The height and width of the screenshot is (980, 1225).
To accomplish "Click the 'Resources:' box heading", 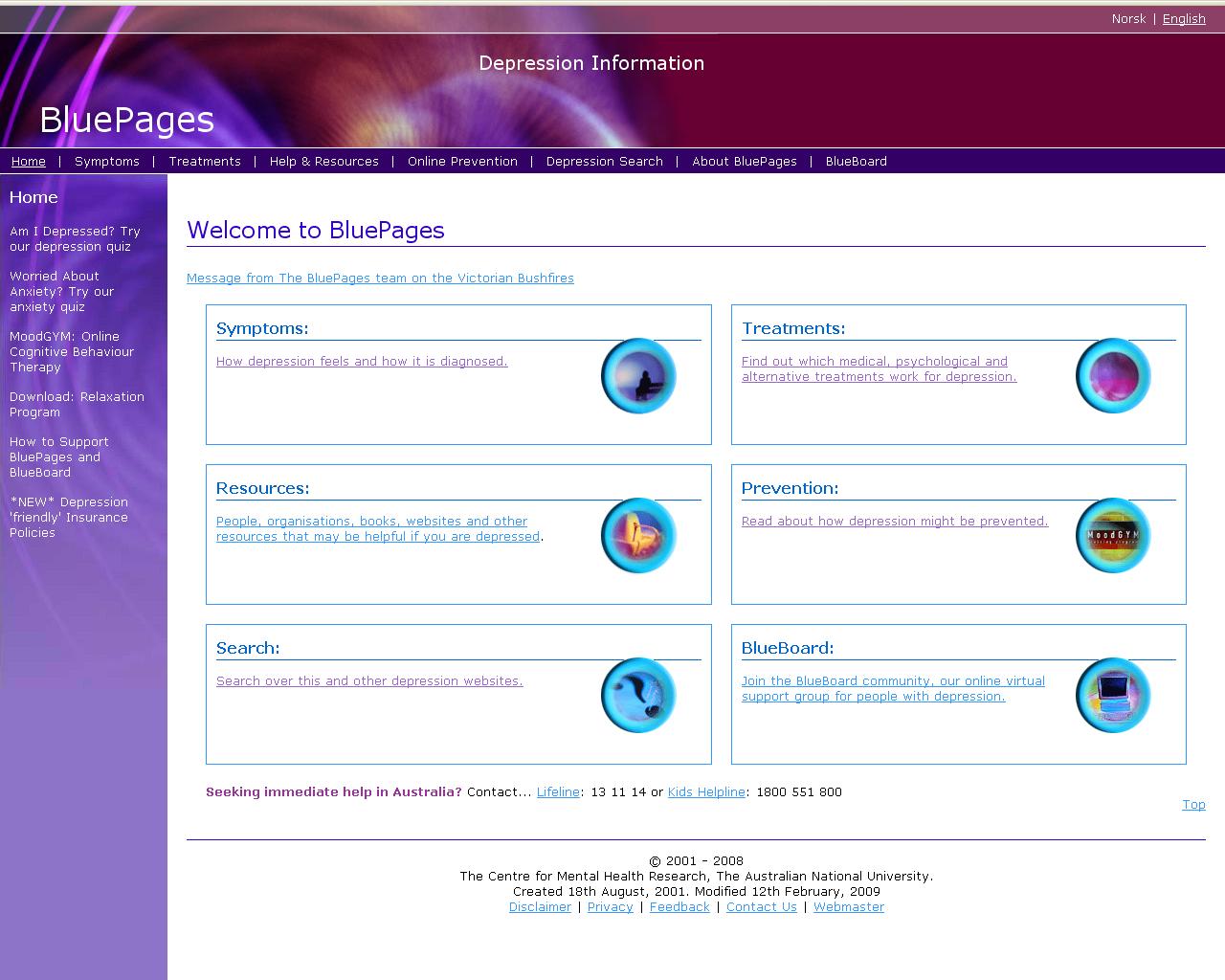I will (262, 488).
